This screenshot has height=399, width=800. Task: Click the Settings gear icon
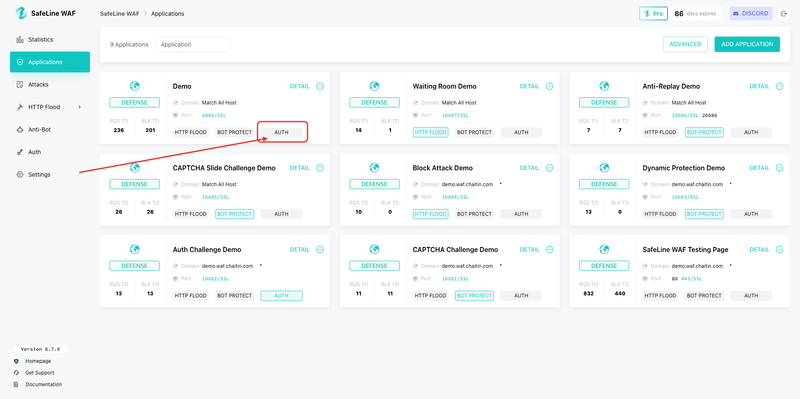(20, 174)
